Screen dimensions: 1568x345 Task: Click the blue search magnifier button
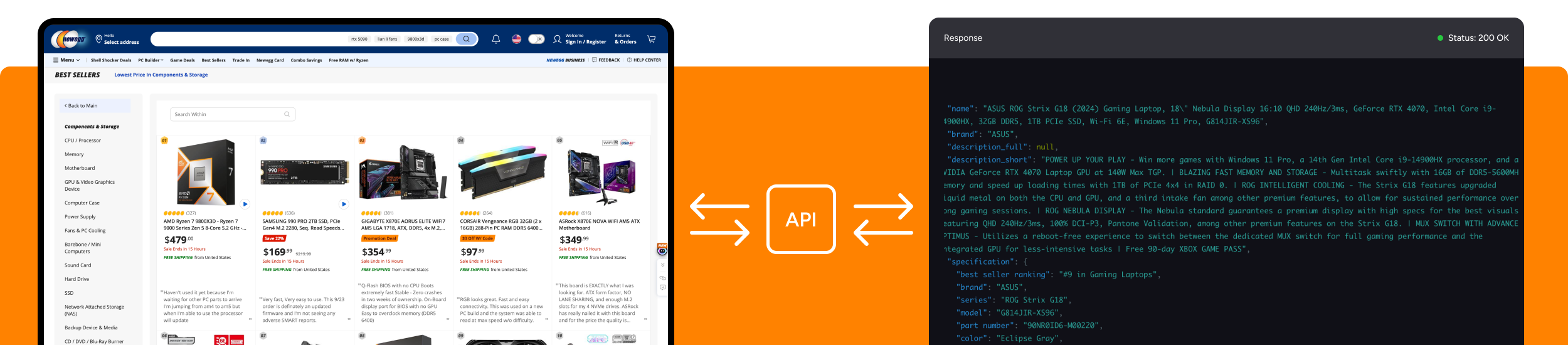(467, 39)
